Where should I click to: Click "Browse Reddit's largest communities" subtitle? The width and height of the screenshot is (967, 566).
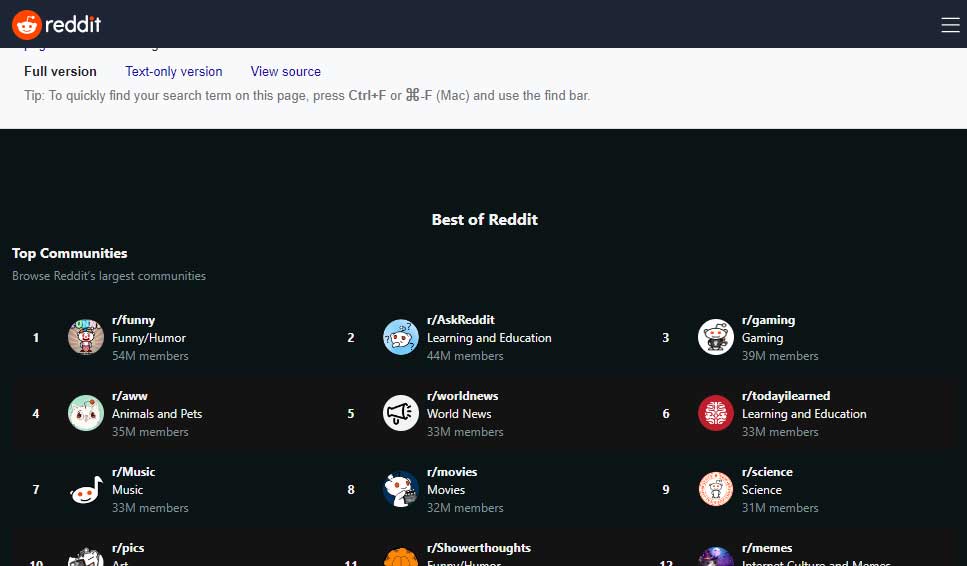(109, 276)
